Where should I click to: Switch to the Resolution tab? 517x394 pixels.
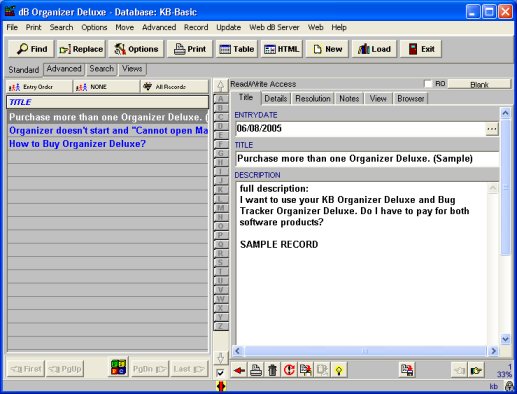click(x=313, y=99)
